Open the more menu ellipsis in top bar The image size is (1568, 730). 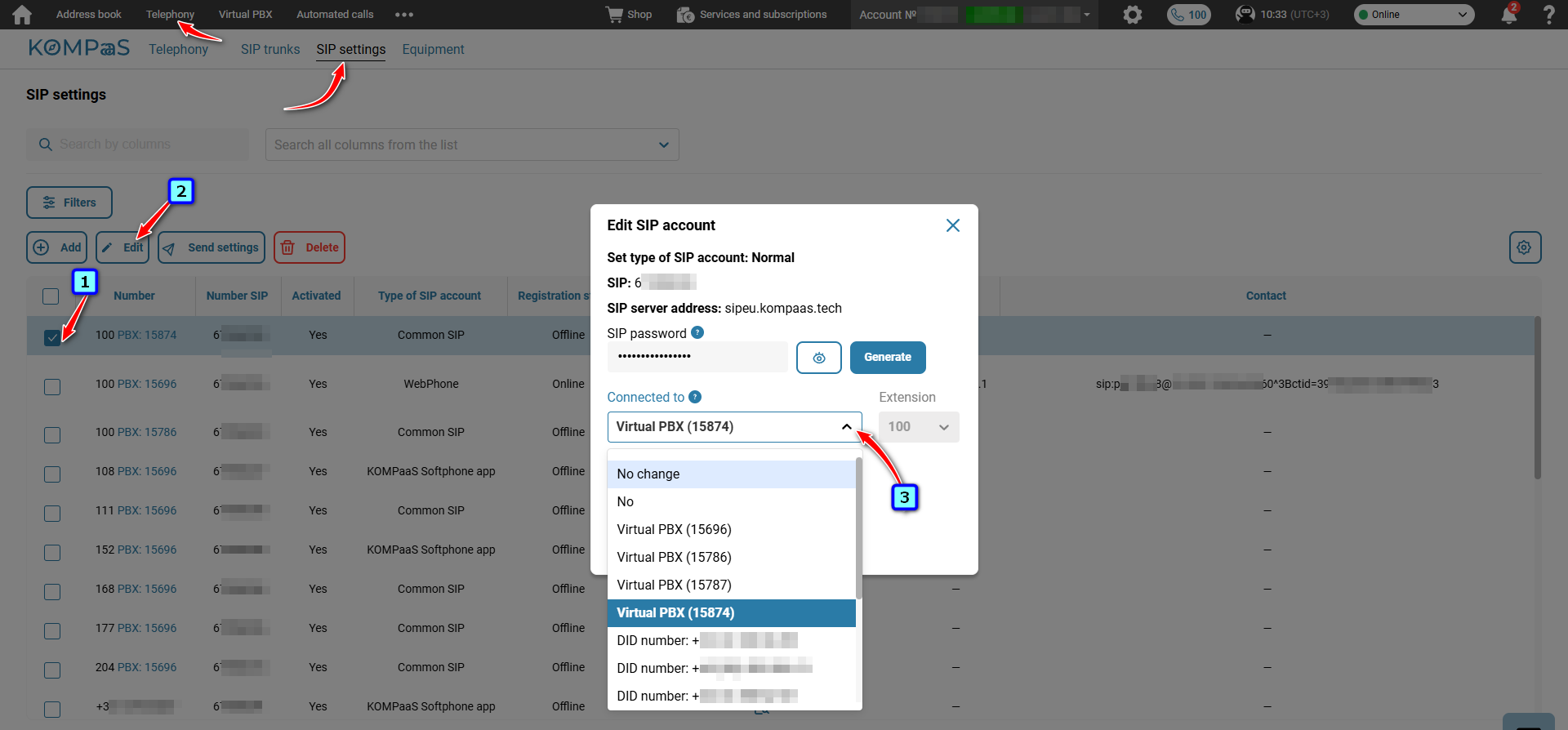[403, 15]
